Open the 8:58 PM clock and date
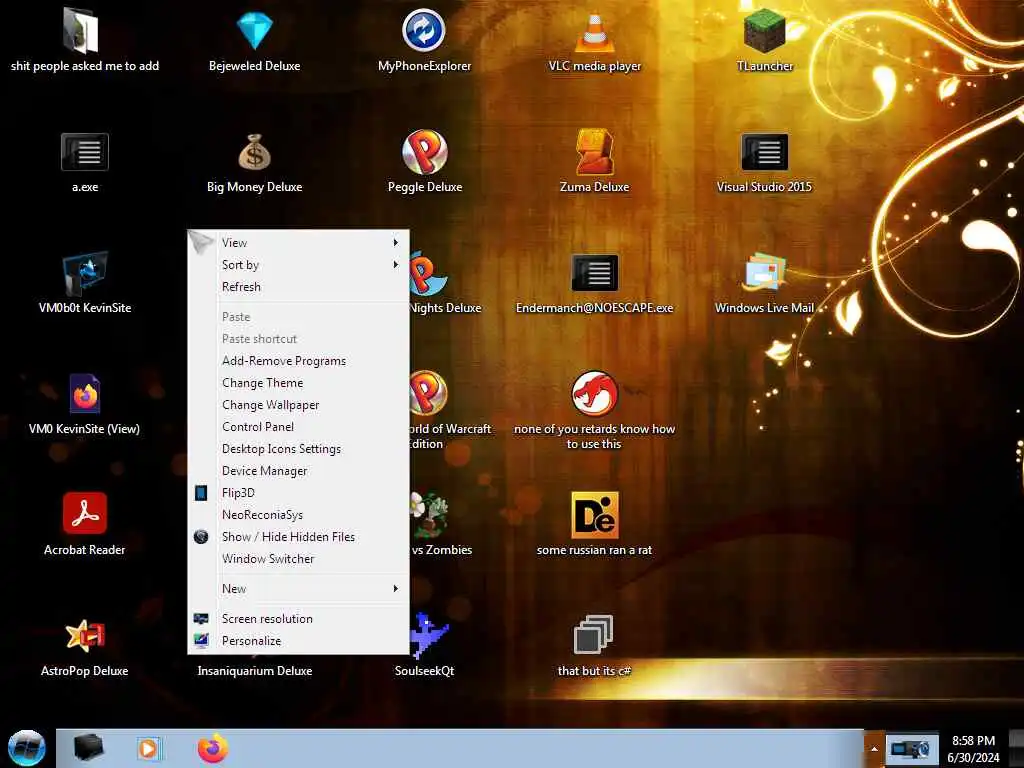 click(x=973, y=749)
